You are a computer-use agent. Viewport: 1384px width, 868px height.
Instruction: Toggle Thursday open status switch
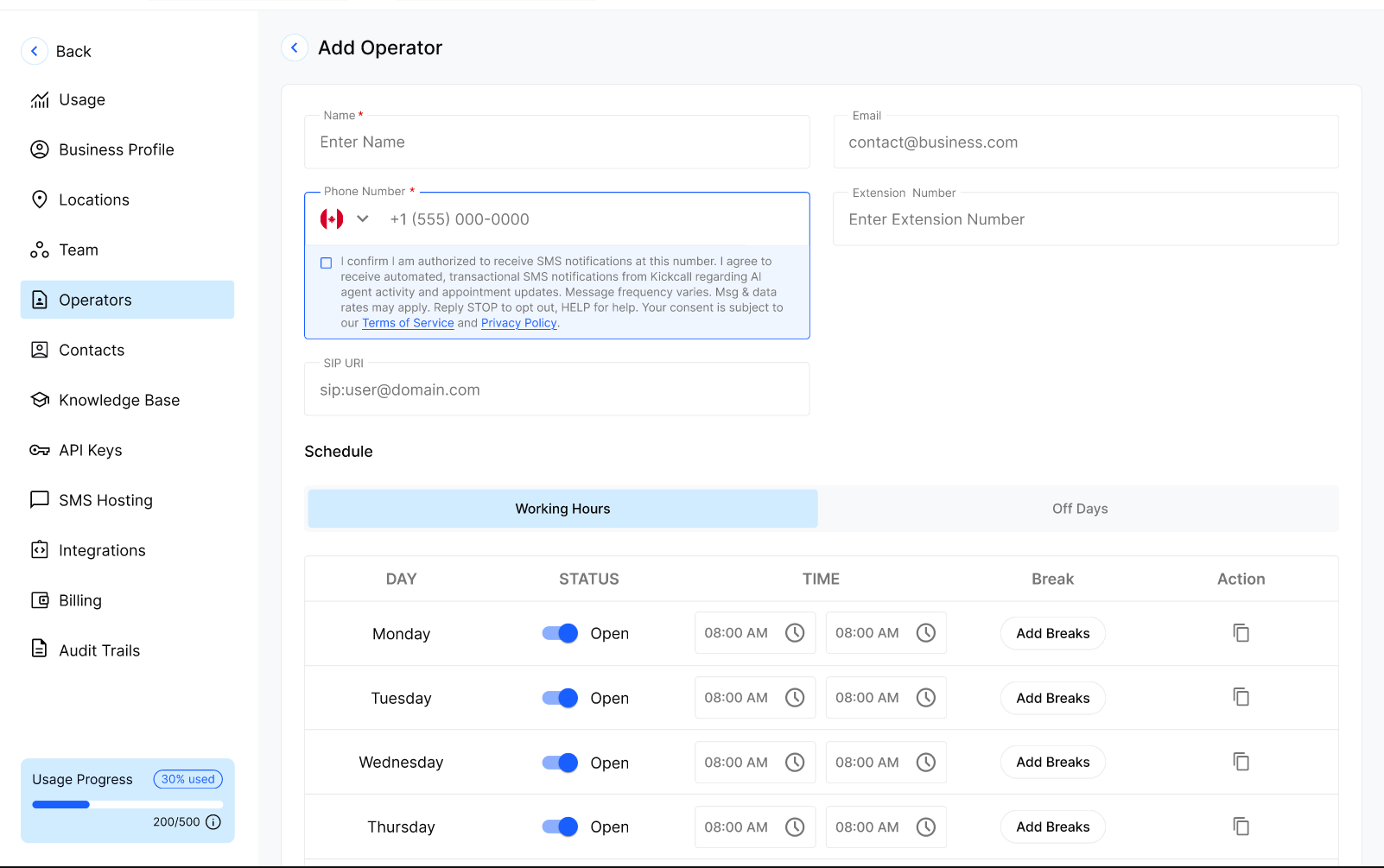tap(560, 827)
